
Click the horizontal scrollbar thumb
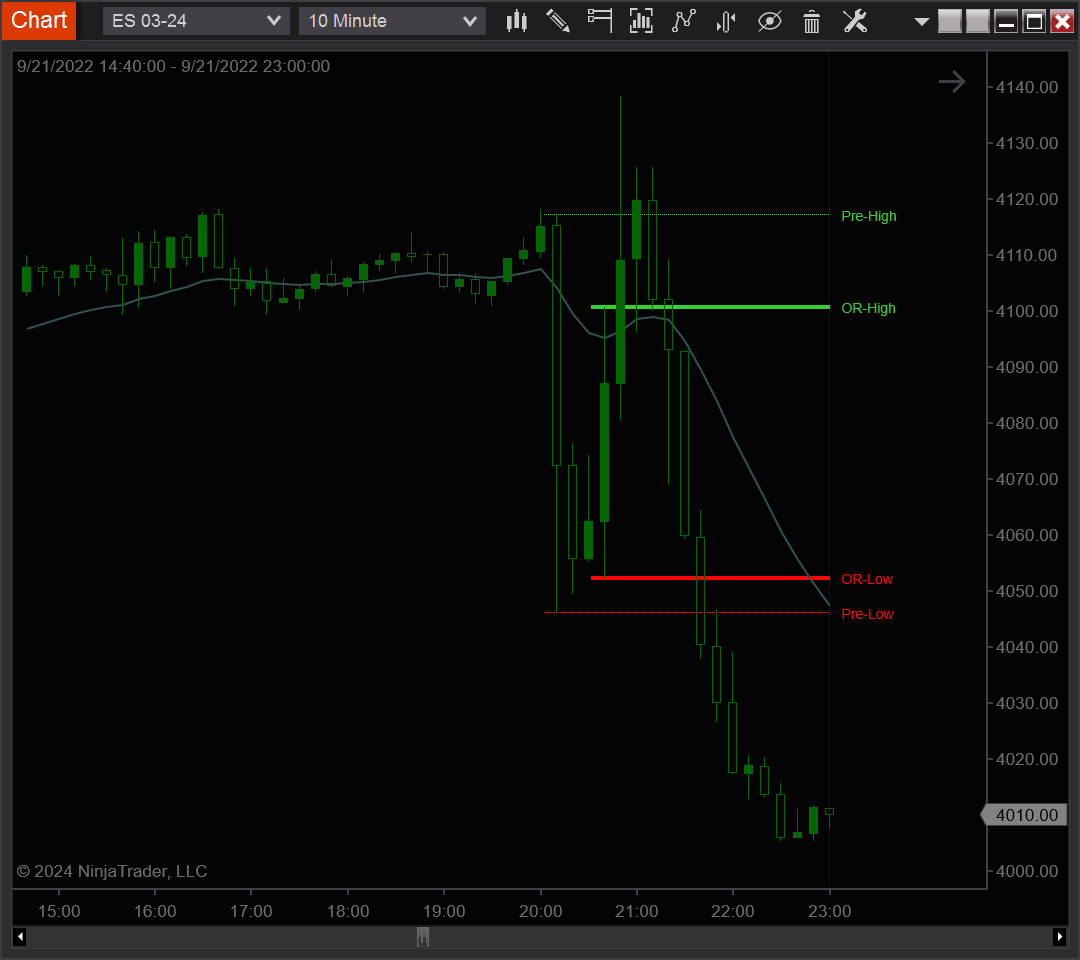423,937
